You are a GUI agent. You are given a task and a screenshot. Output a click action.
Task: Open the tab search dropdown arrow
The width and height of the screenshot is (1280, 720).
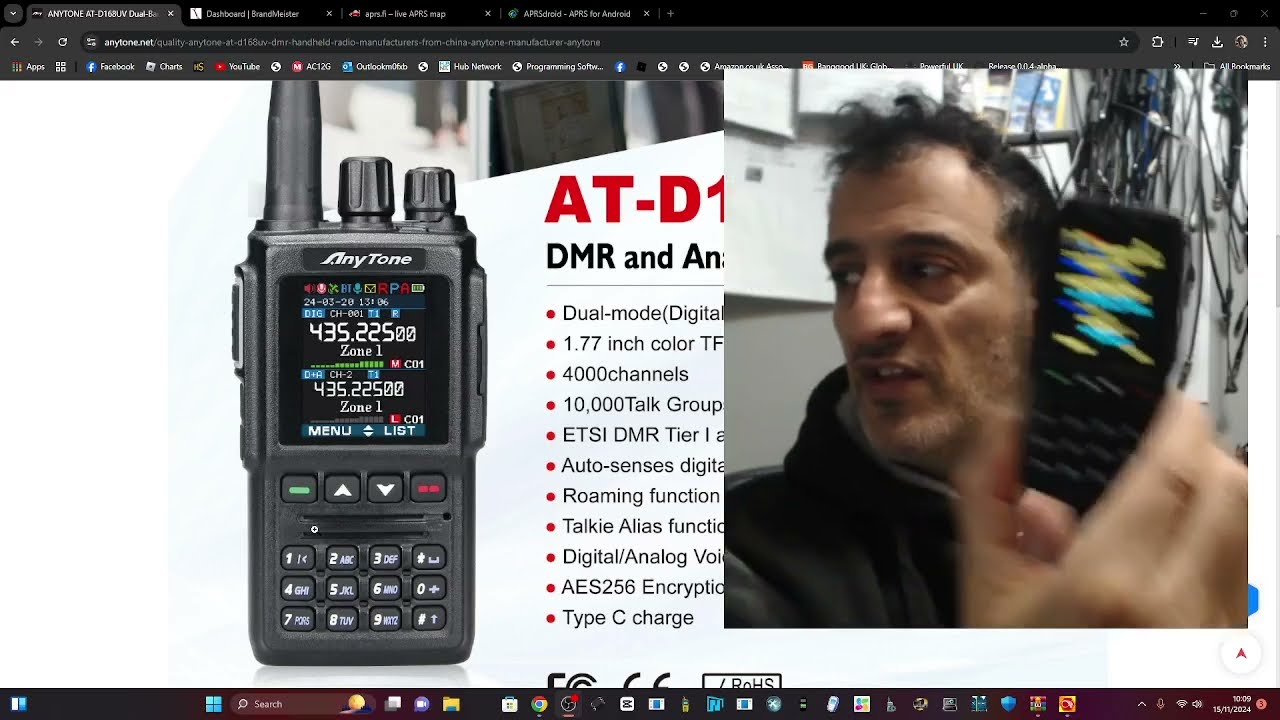click(x=13, y=14)
